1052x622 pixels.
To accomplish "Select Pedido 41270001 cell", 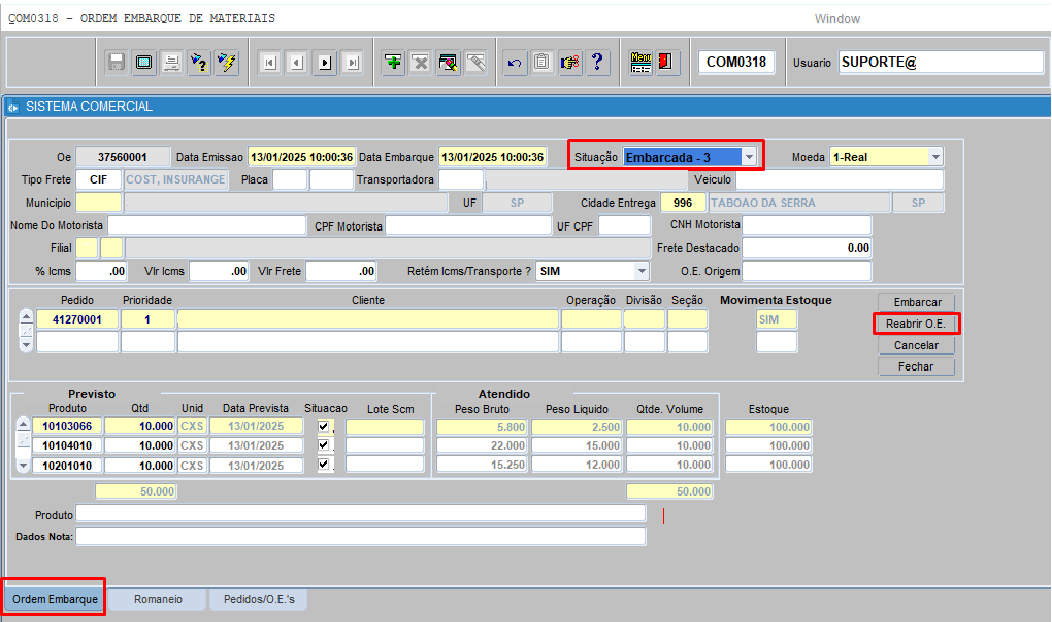I will 77,319.
